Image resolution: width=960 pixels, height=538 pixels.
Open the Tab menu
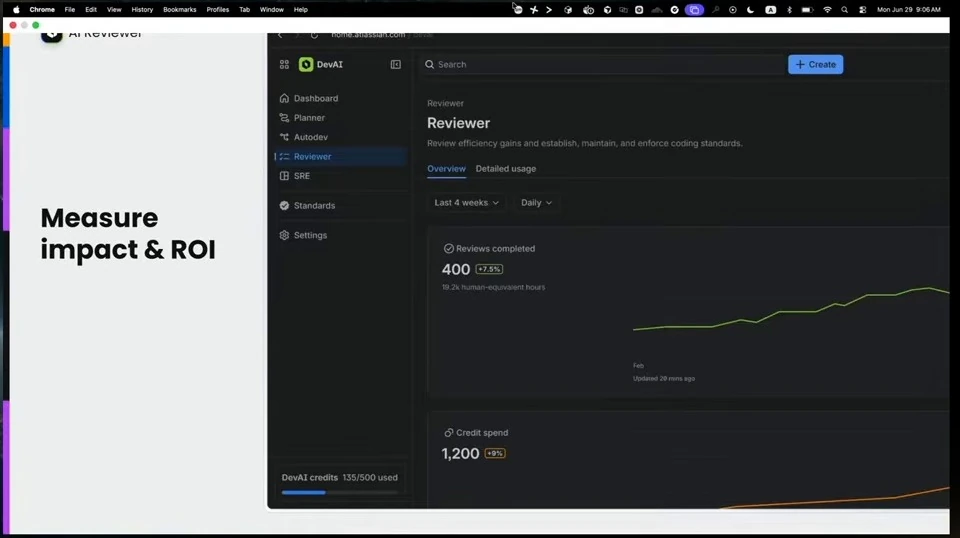pos(244,10)
